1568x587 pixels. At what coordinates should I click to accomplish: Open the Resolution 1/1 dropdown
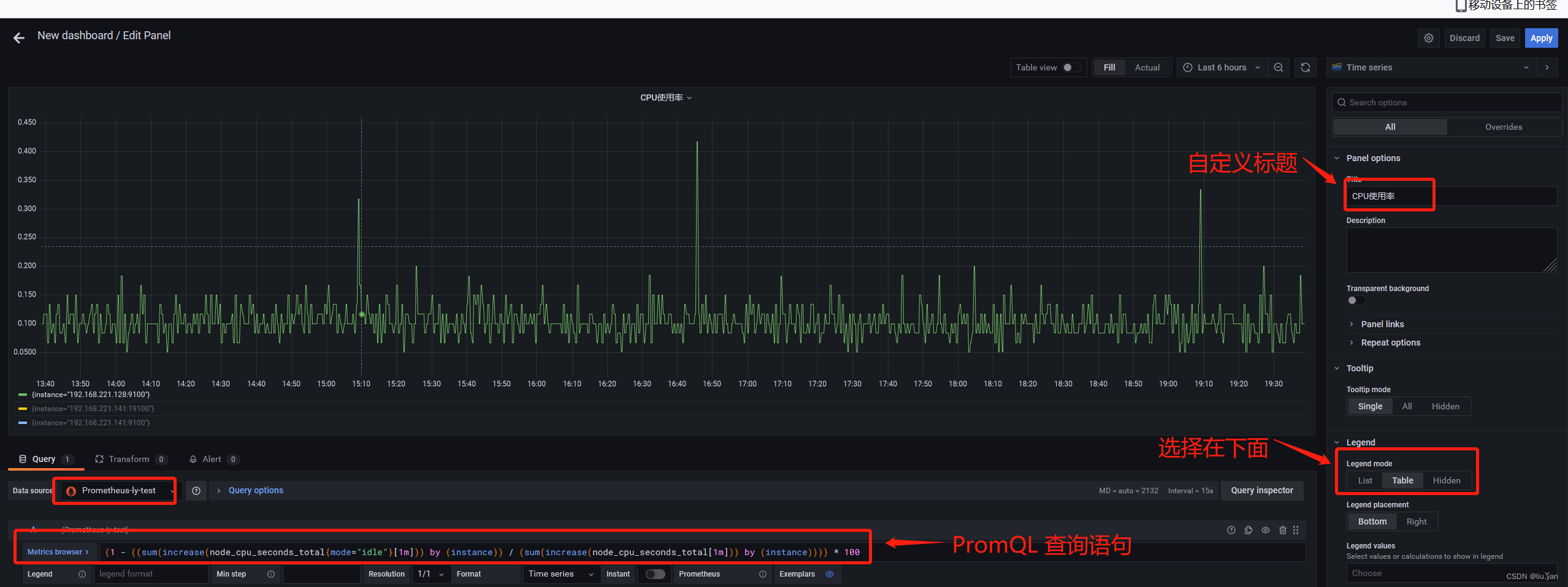[x=432, y=574]
